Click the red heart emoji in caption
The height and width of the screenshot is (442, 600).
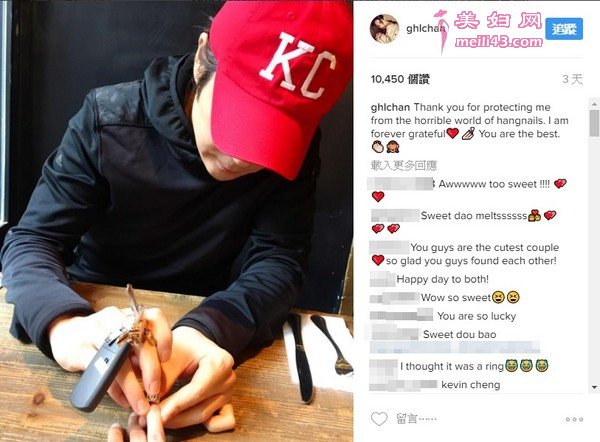pos(453,133)
